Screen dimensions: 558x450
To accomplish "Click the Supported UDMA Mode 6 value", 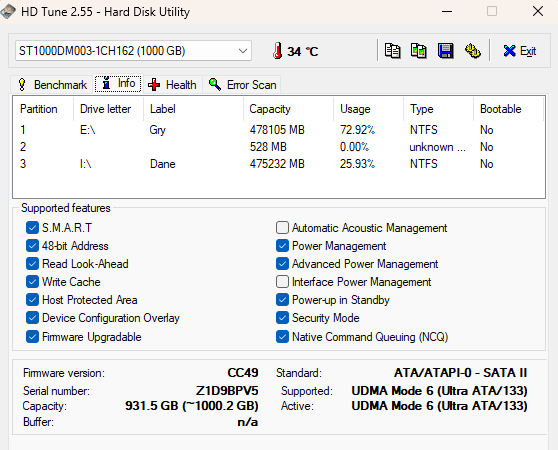I will point(439,391).
